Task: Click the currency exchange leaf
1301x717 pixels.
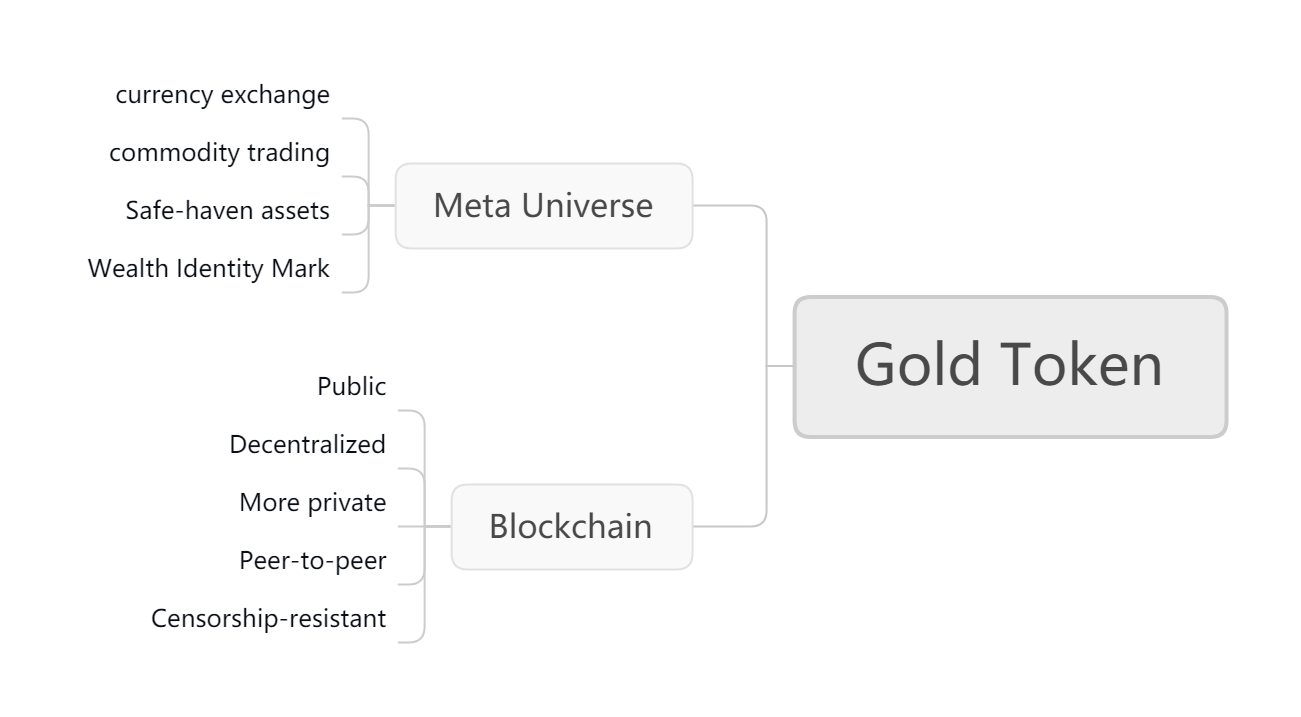Action: (x=222, y=95)
